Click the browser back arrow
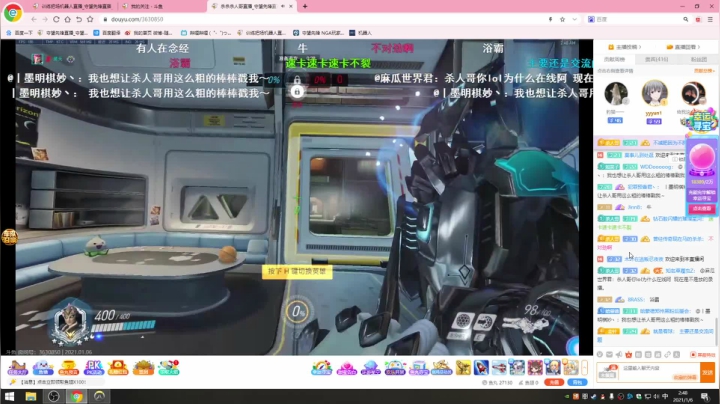Screen dimensions: 720x404 point(34,19)
